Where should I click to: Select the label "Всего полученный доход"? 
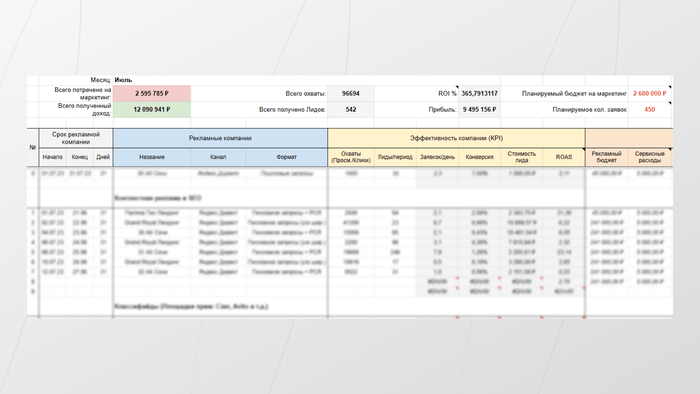[84, 110]
